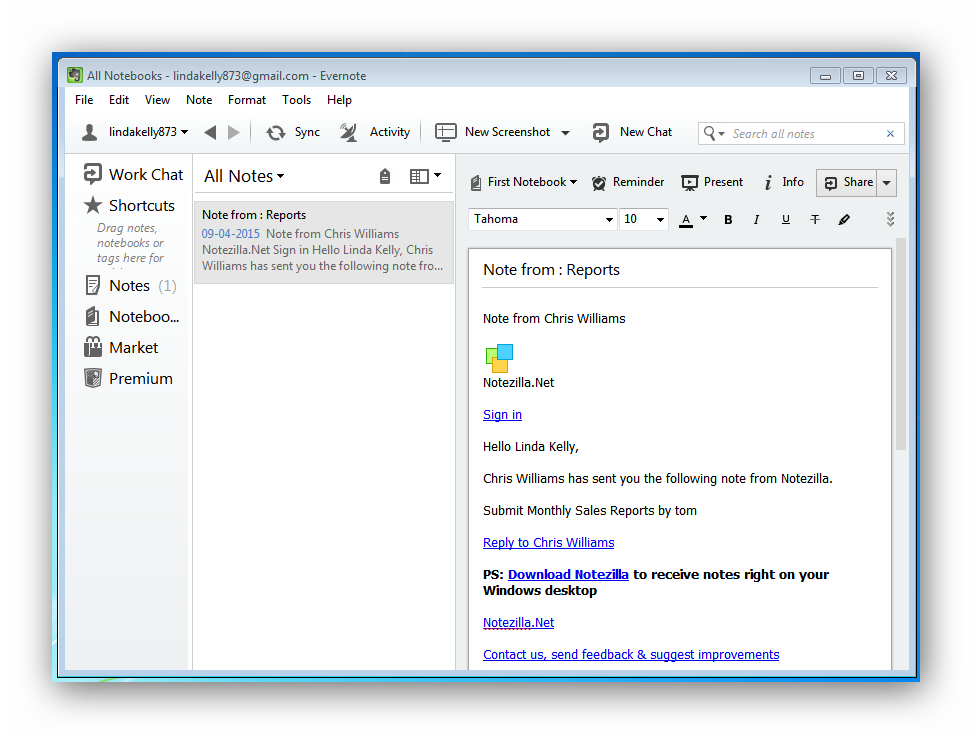Image resolution: width=972 pixels, height=734 pixels.
Task: Toggle bold formatting
Action: tap(728, 219)
